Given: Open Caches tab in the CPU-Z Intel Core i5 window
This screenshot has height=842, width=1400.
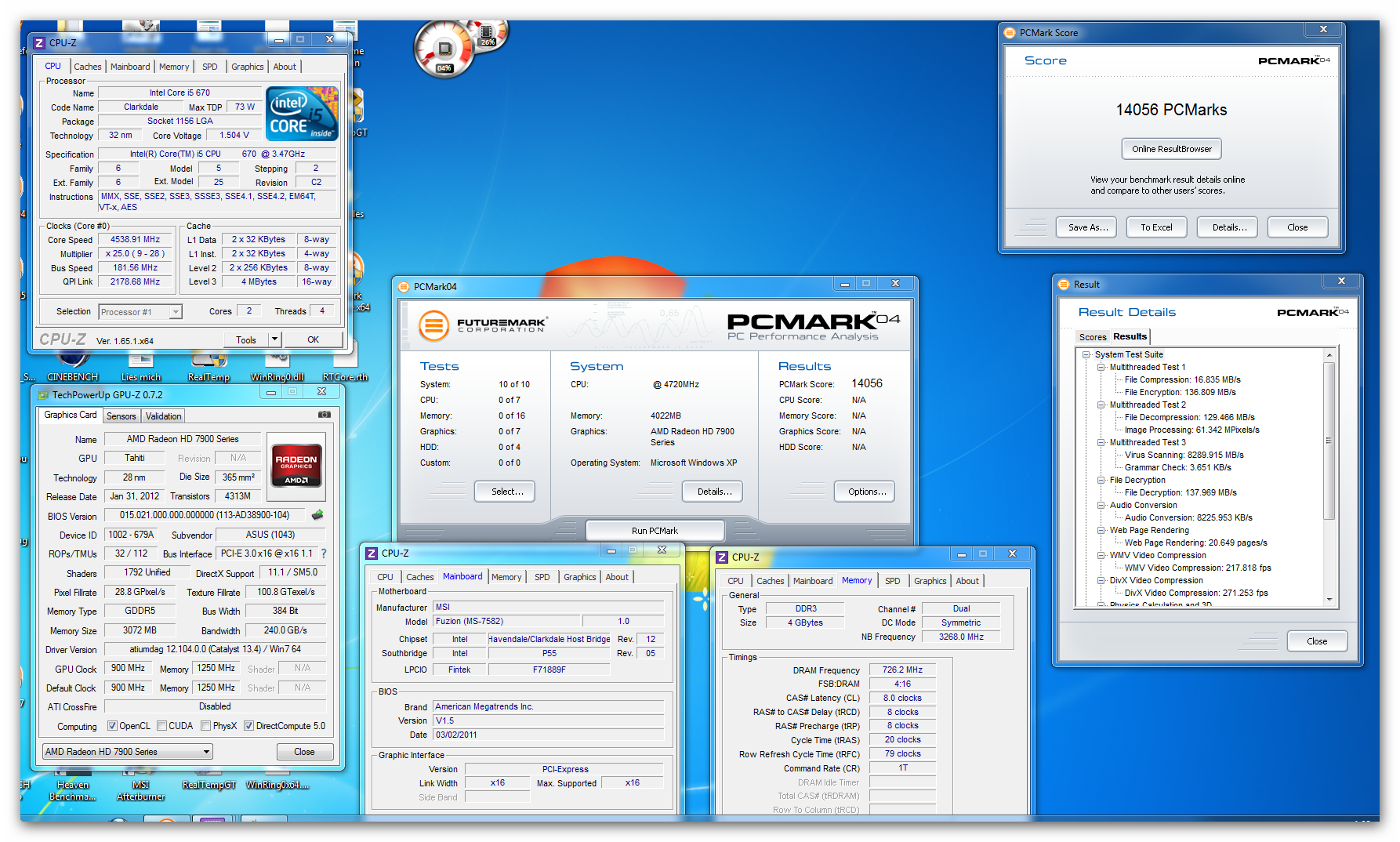Looking at the screenshot, I should [x=87, y=67].
